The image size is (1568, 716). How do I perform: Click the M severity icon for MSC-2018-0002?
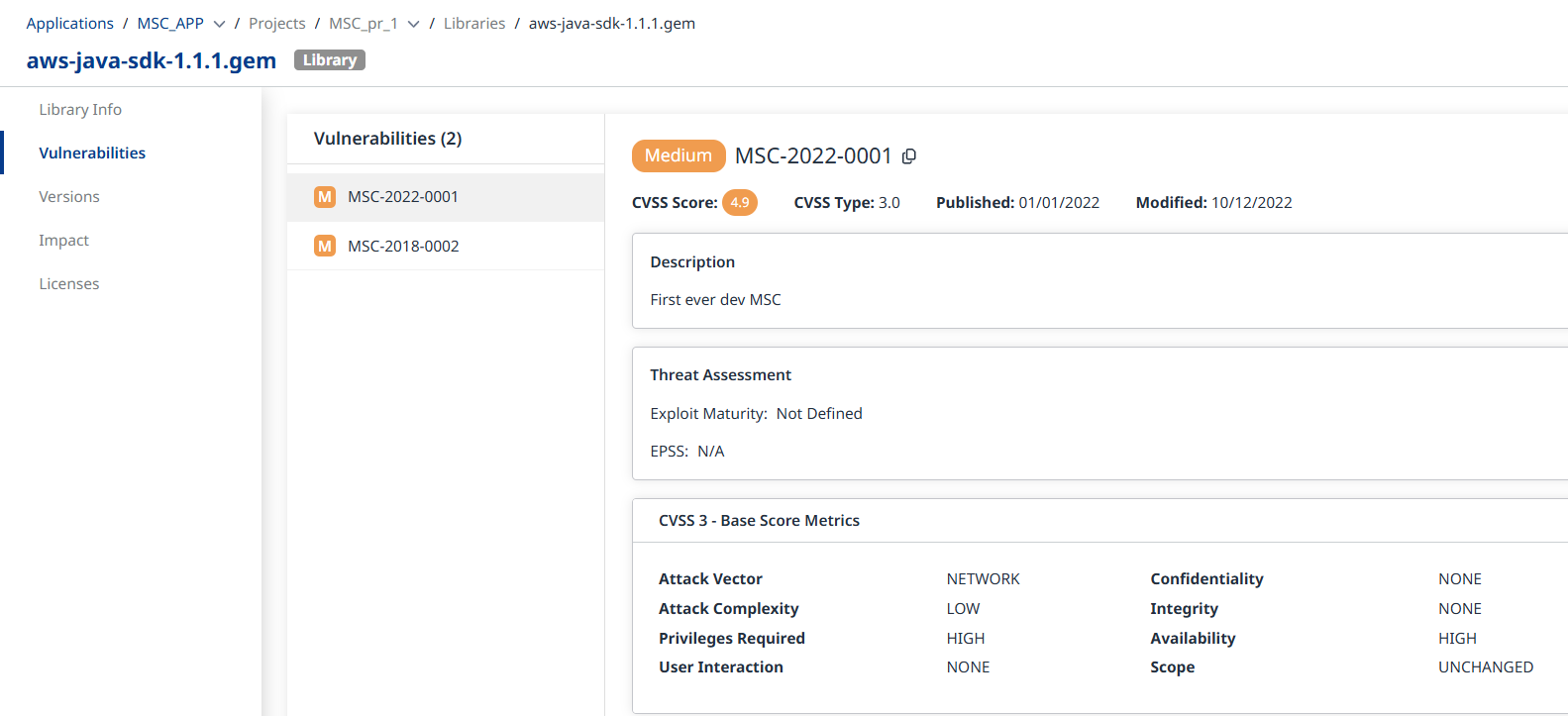(x=325, y=247)
